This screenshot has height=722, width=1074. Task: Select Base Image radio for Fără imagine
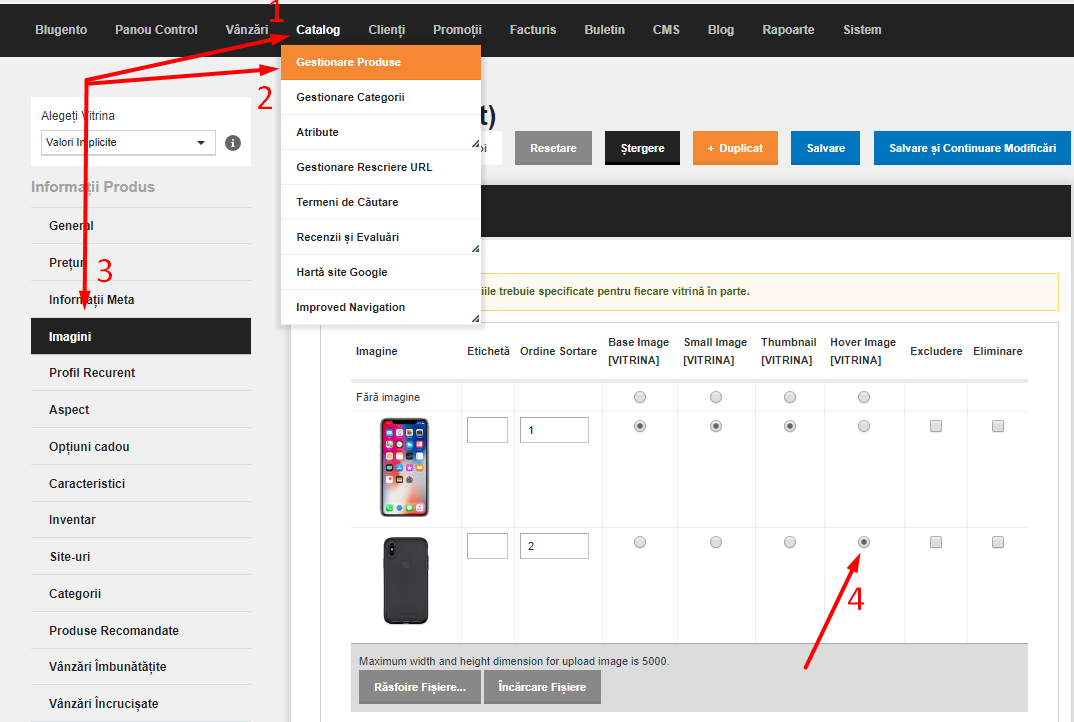coord(640,397)
